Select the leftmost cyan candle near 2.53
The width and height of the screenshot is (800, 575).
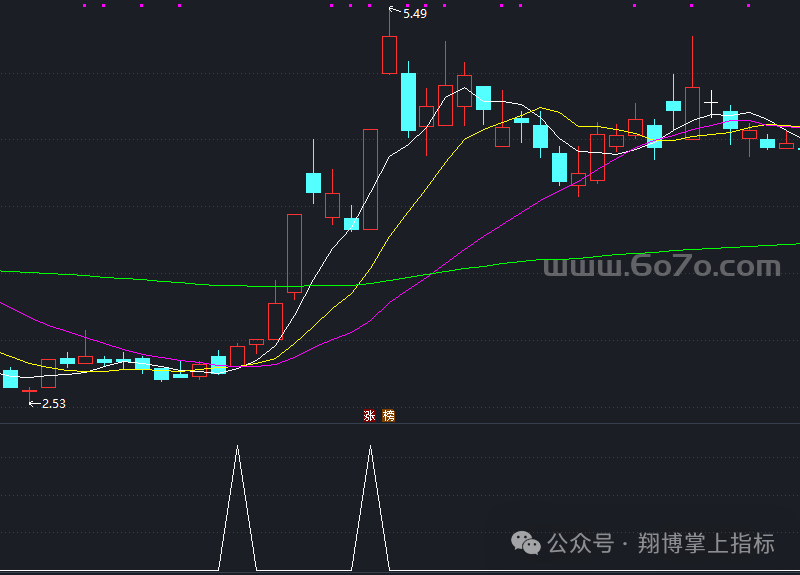(11, 378)
